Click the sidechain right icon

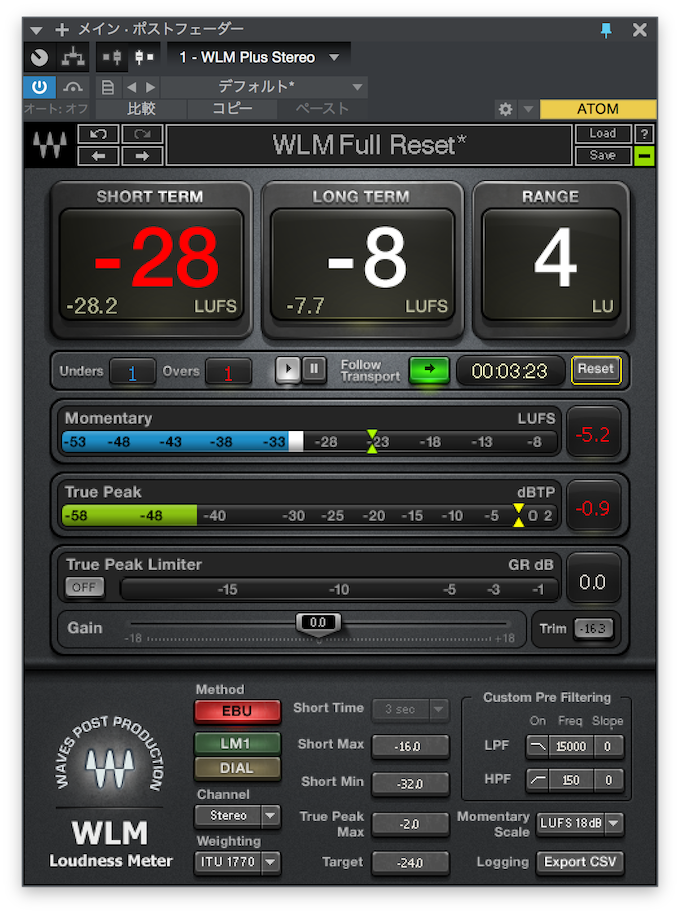pyautogui.click(x=144, y=57)
